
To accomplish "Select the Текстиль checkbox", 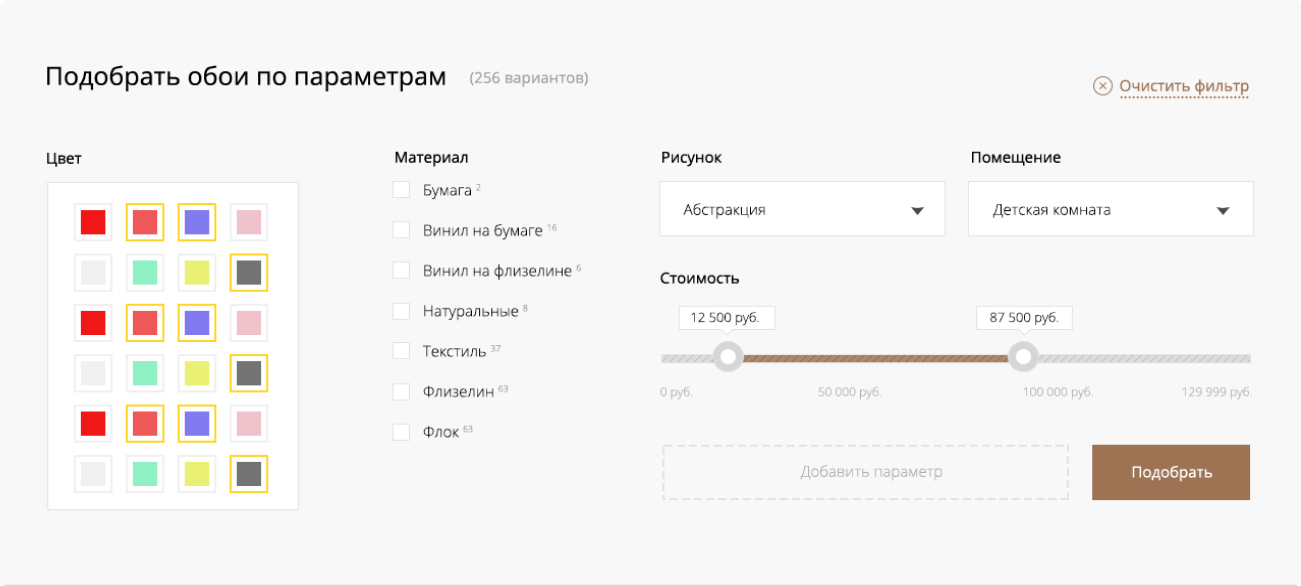I will pyautogui.click(x=401, y=351).
